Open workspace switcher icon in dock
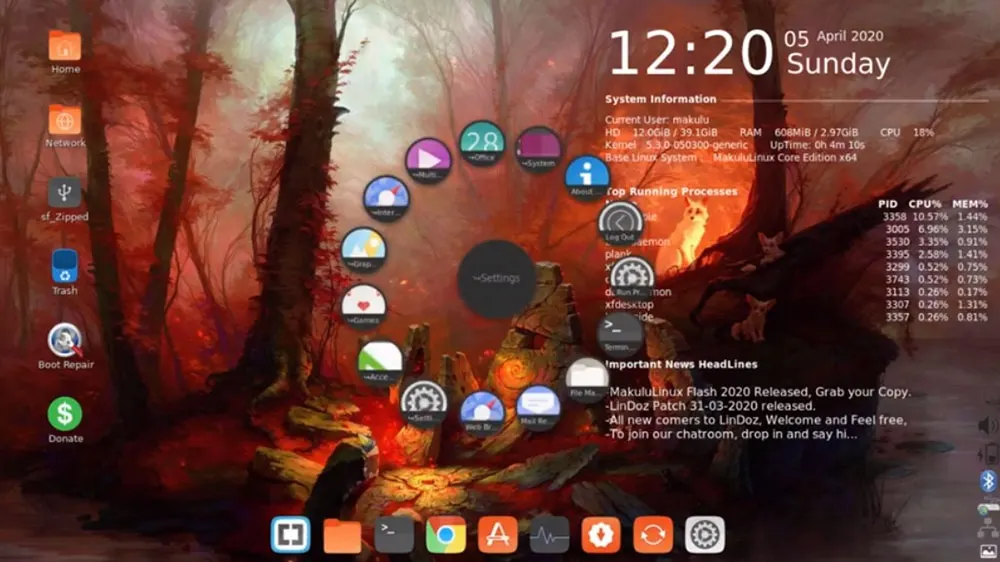1000x562 pixels. click(290, 535)
